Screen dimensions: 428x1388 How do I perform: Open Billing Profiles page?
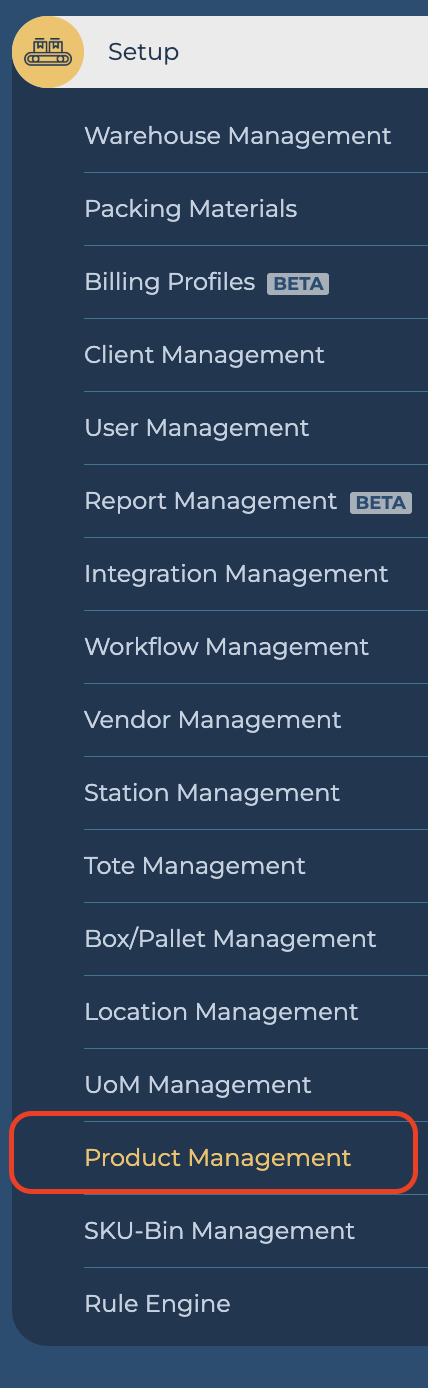170,282
